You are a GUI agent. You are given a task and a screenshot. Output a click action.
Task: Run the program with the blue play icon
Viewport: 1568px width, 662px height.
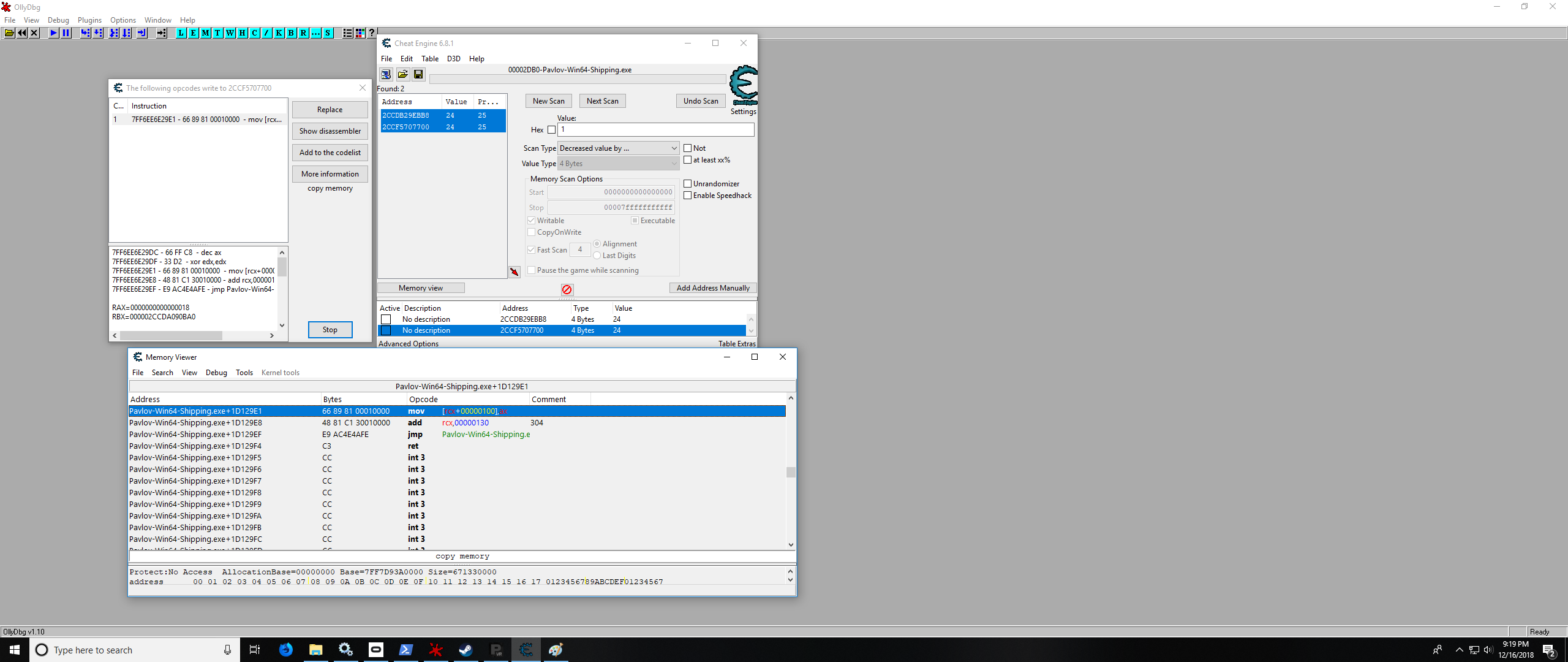[54, 33]
